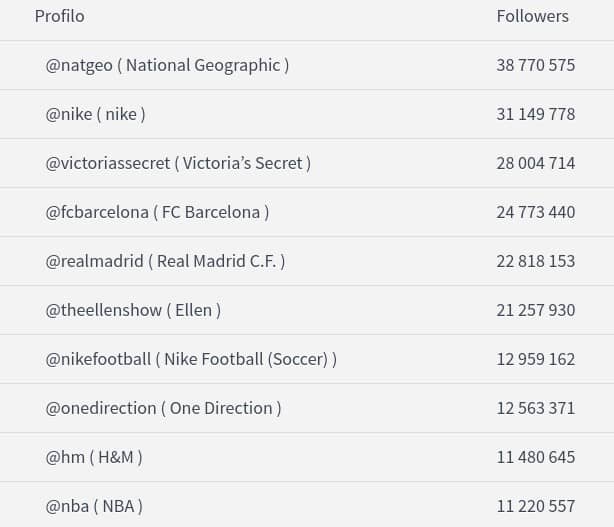Open the @theellenshow Ellen profile
The width and height of the screenshot is (614, 527).
(x=133, y=310)
